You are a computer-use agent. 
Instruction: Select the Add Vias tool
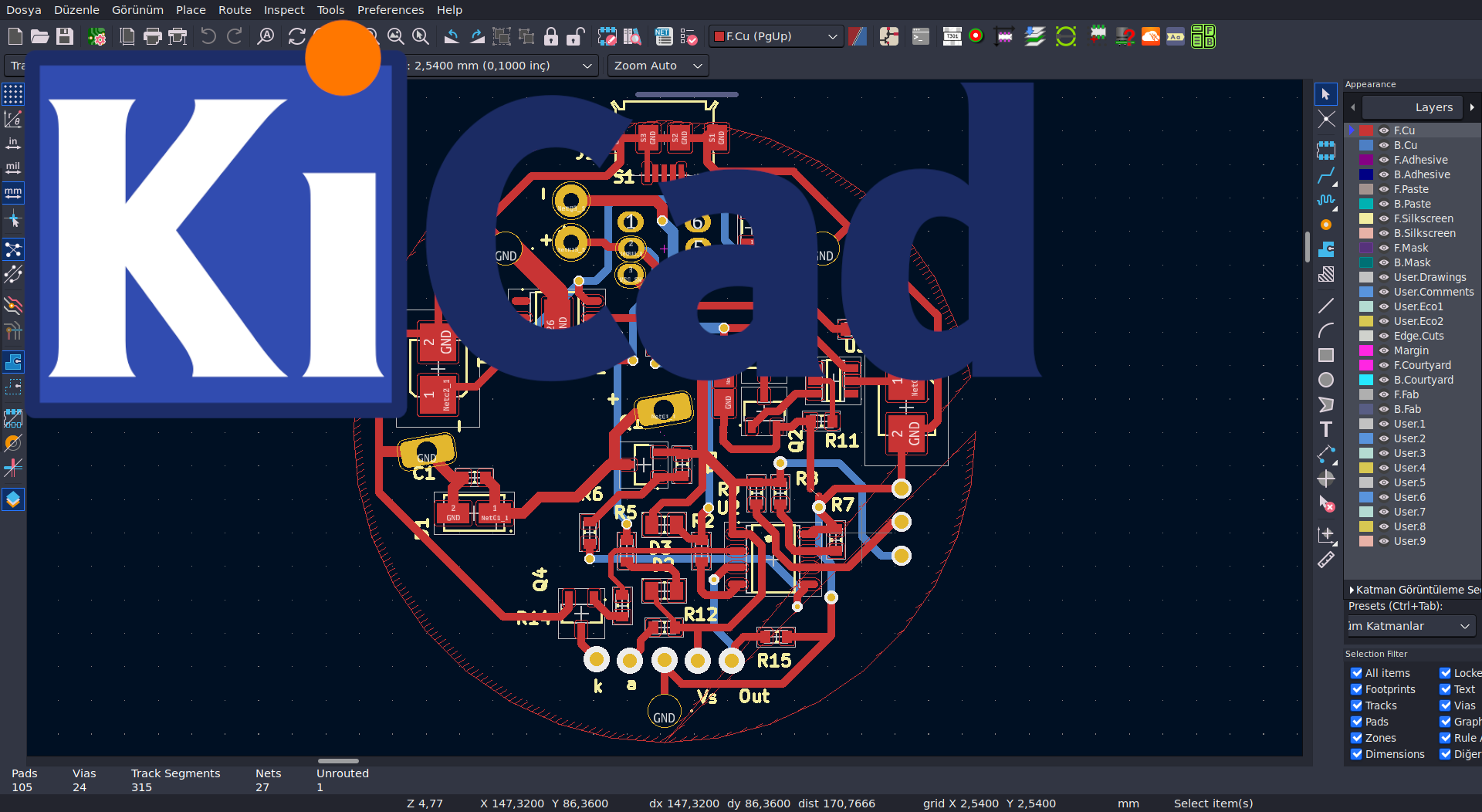[1326, 225]
